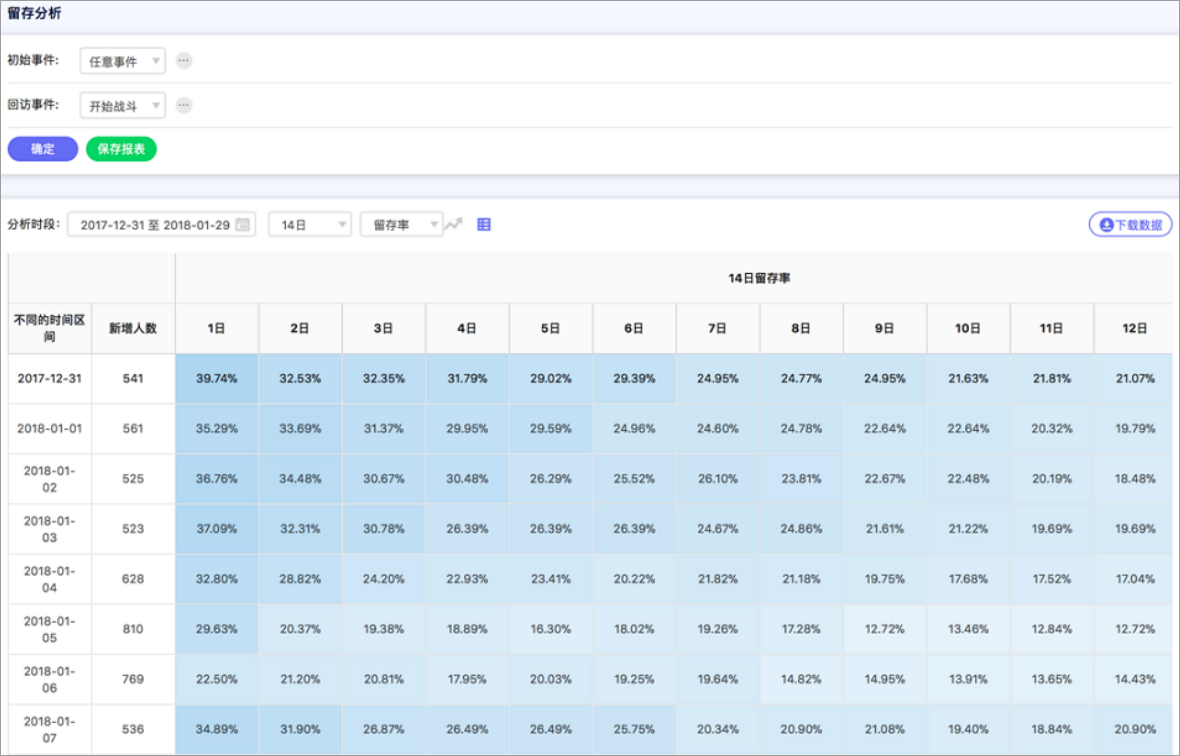Click the 确定 button
Screen dimensions: 1180x756
pos(43,149)
